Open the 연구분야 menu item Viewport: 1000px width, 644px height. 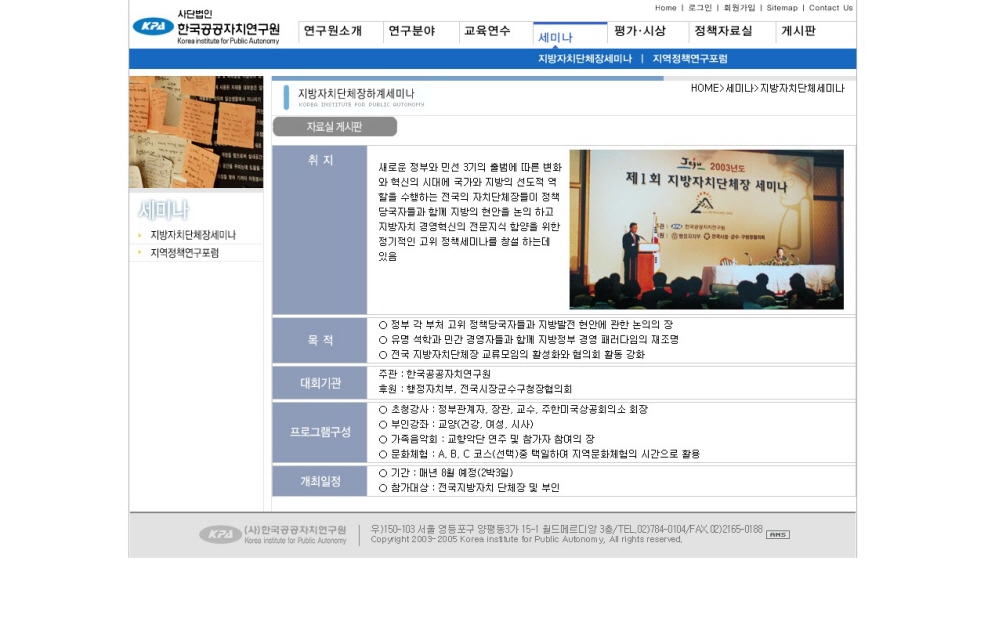(x=412, y=31)
